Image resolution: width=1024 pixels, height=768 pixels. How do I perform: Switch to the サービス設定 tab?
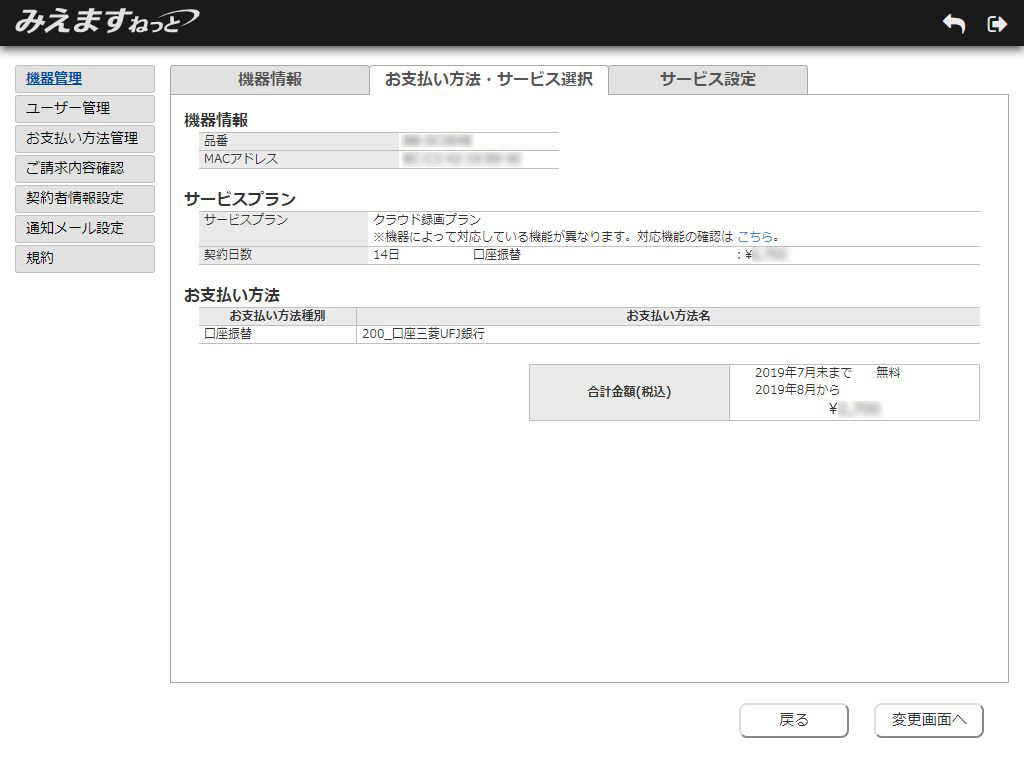(708, 79)
